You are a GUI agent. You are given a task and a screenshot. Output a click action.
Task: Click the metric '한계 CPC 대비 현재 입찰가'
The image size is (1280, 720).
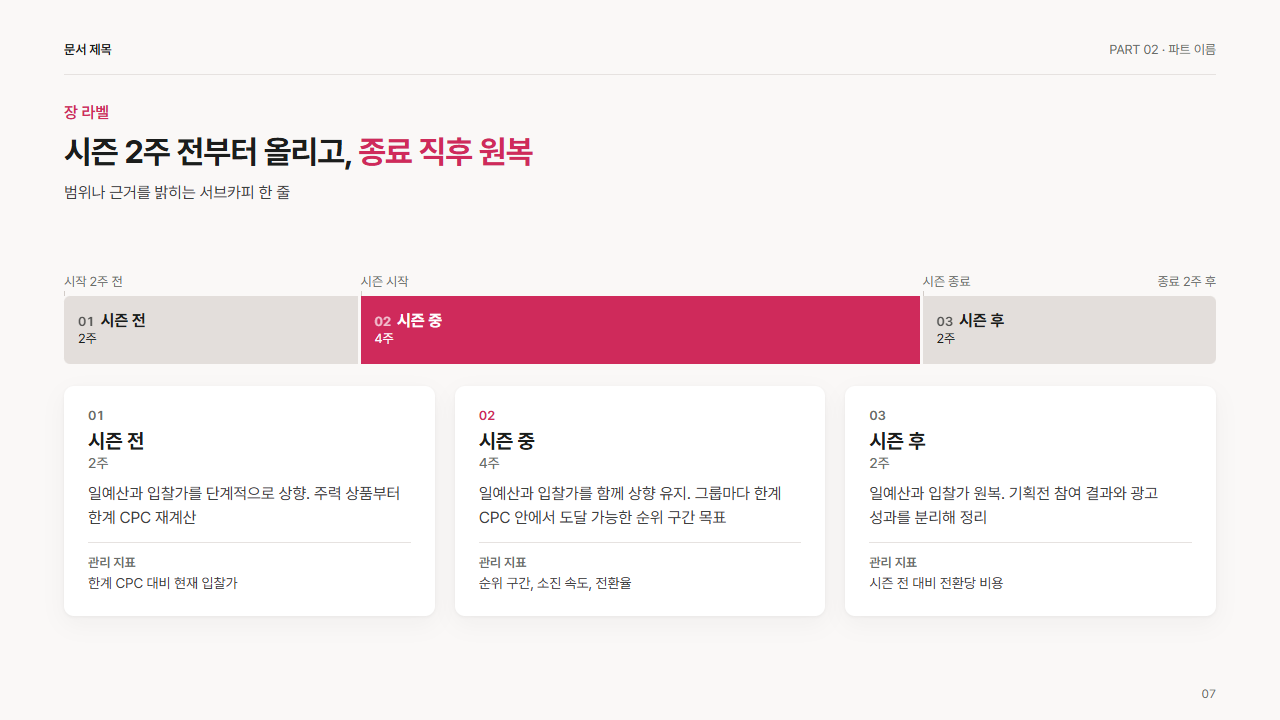tap(163, 583)
